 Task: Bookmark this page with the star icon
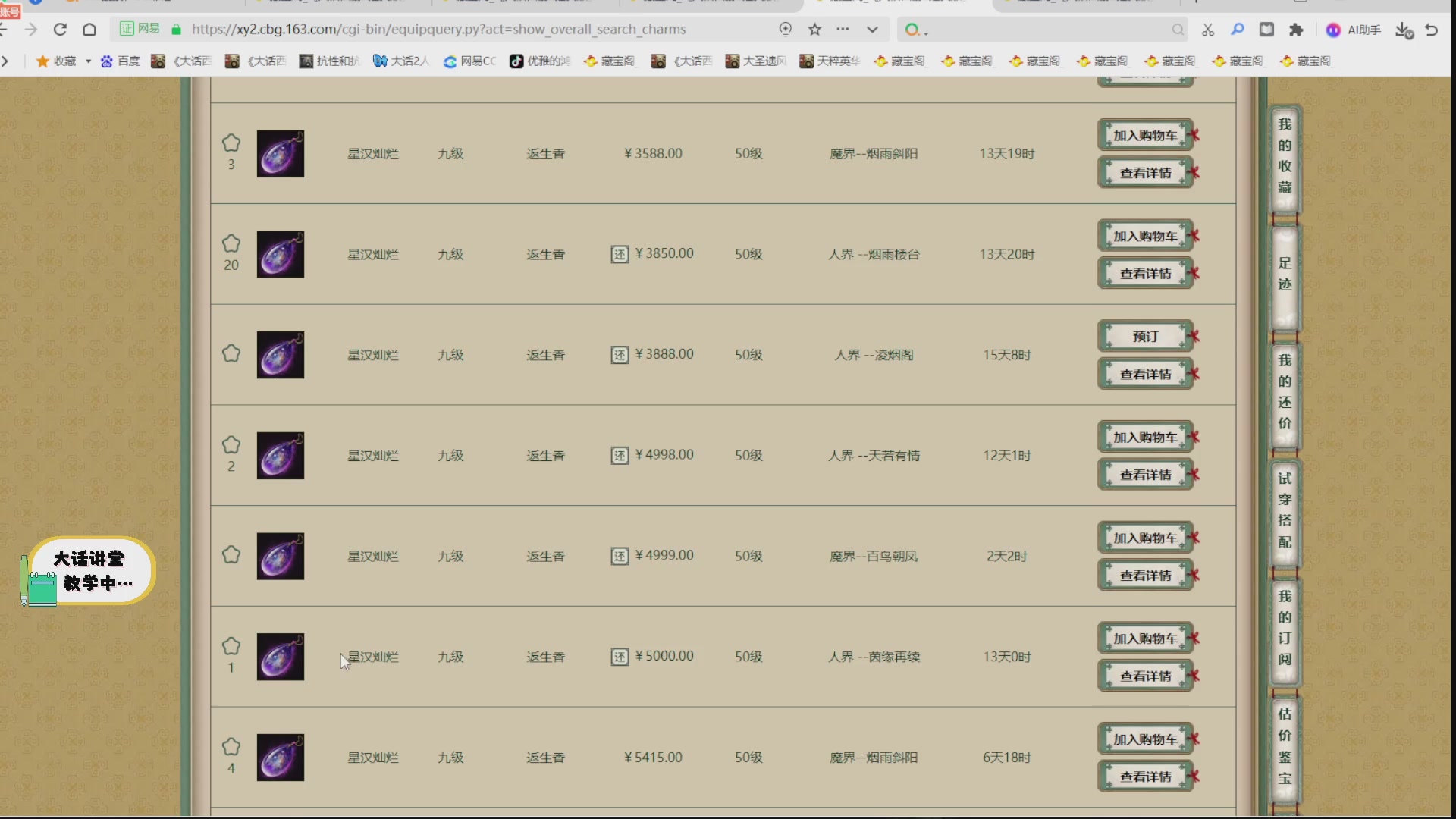point(814,30)
